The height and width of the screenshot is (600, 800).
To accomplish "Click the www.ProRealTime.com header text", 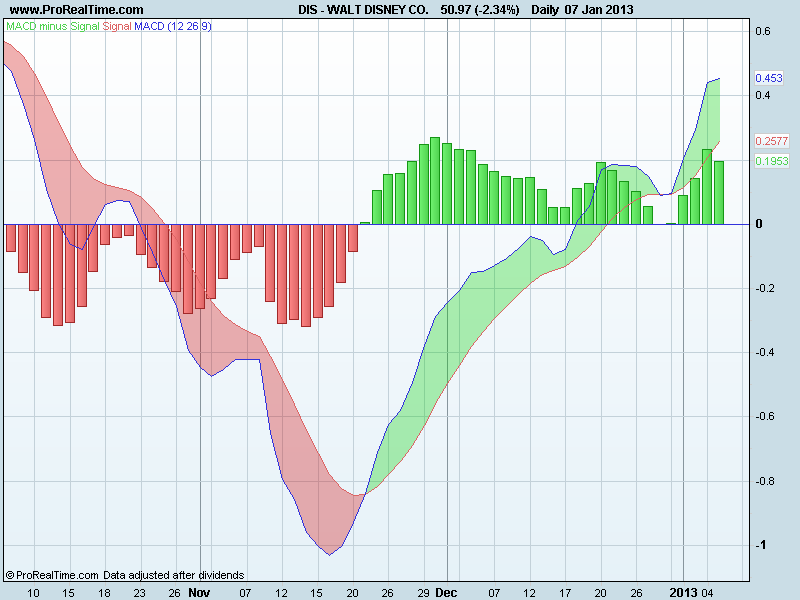I will (77, 10).
